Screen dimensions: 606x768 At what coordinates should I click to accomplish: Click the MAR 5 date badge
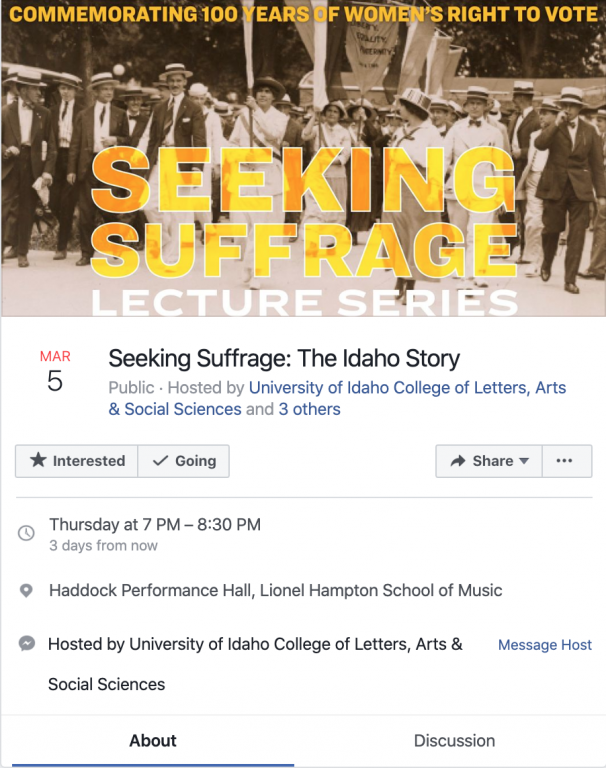click(x=55, y=371)
